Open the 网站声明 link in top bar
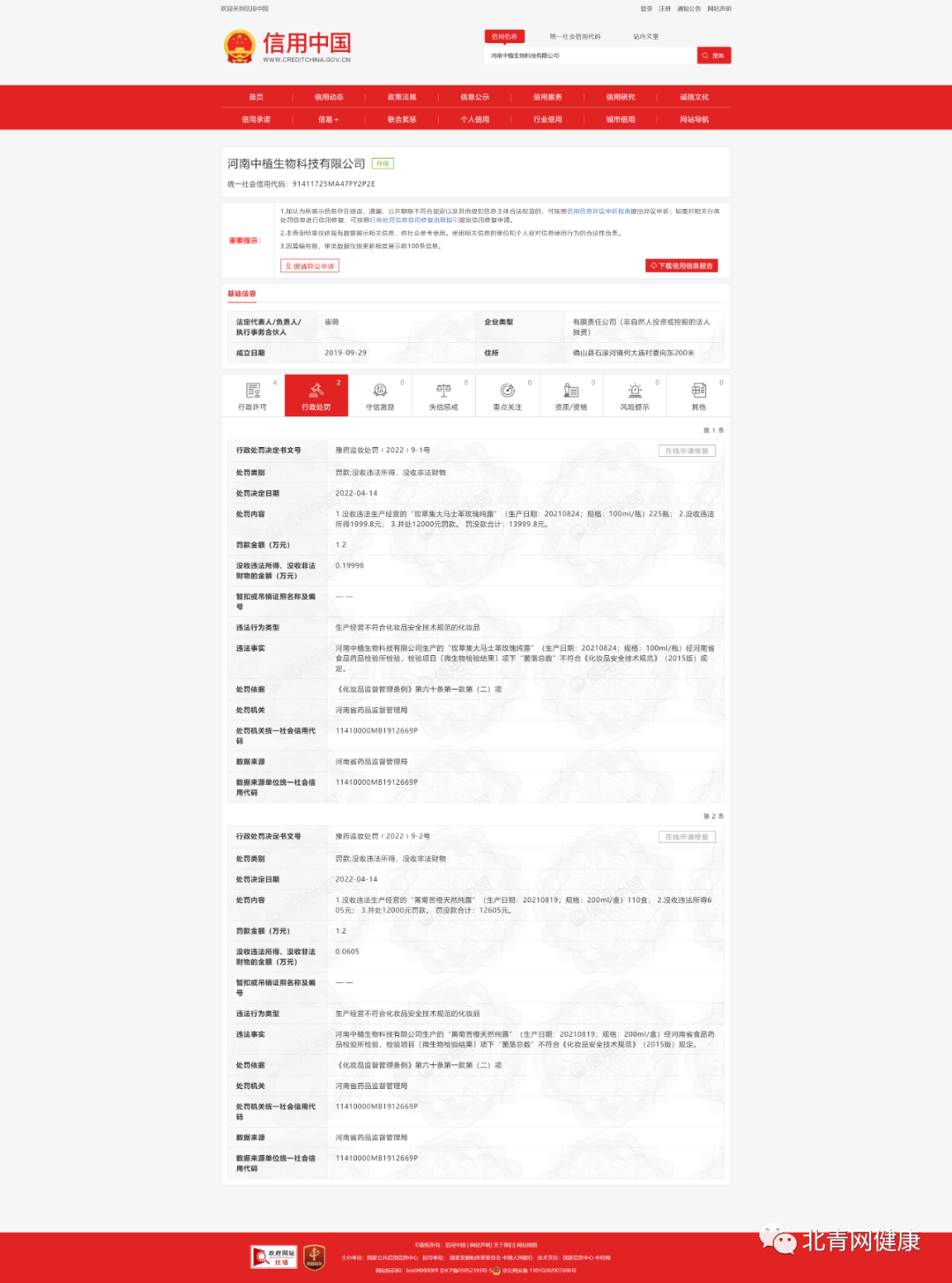The height and width of the screenshot is (1283, 952). point(719,9)
